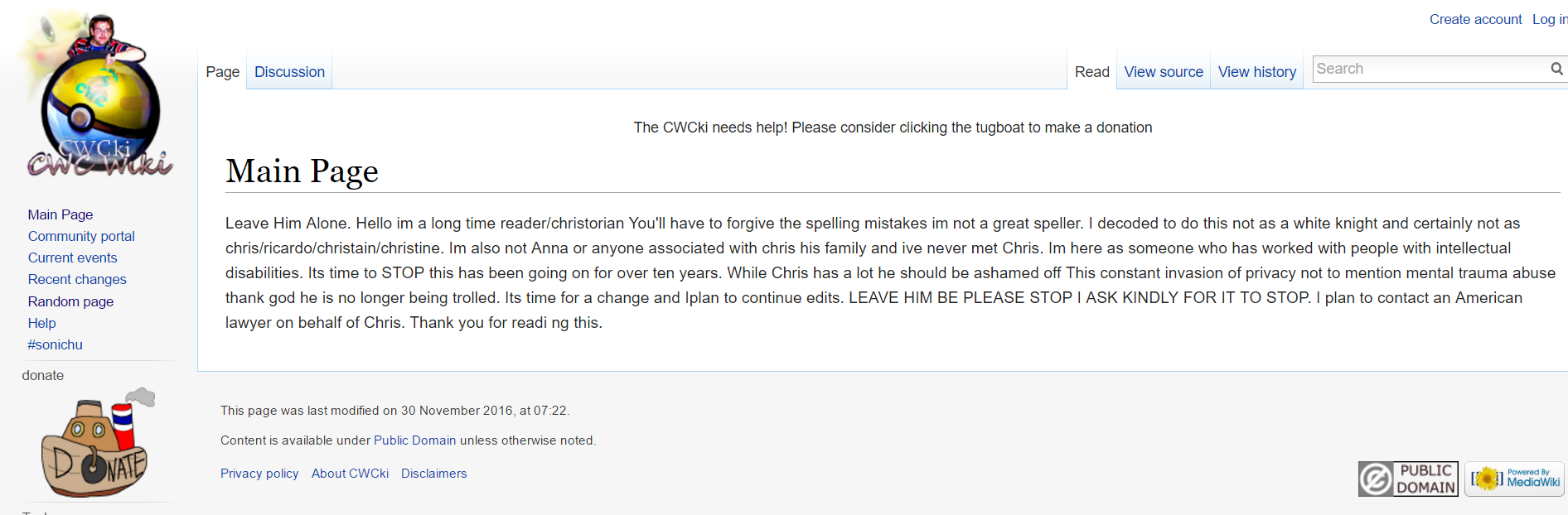Switch to the View source tab
This screenshot has height=515, width=1568.
(x=1164, y=72)
